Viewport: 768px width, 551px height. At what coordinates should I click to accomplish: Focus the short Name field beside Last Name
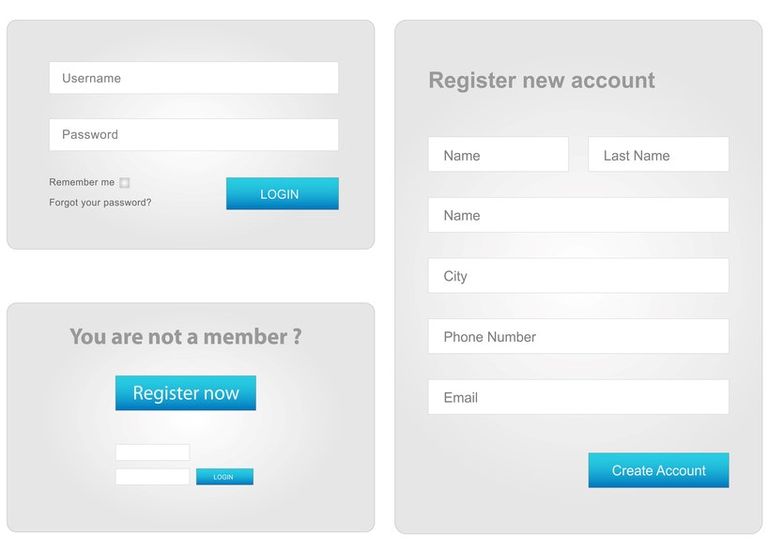point(498,154)
